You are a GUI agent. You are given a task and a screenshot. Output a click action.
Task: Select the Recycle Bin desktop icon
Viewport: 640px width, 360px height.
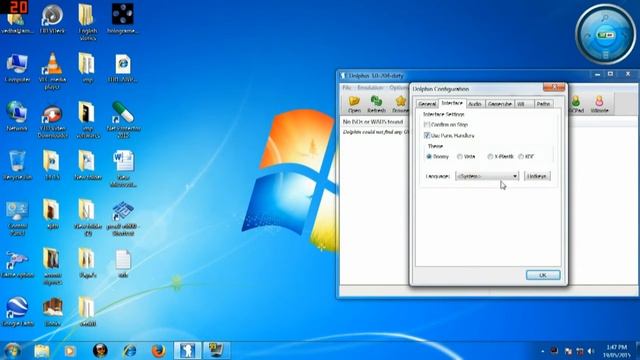tap(17, 165)
